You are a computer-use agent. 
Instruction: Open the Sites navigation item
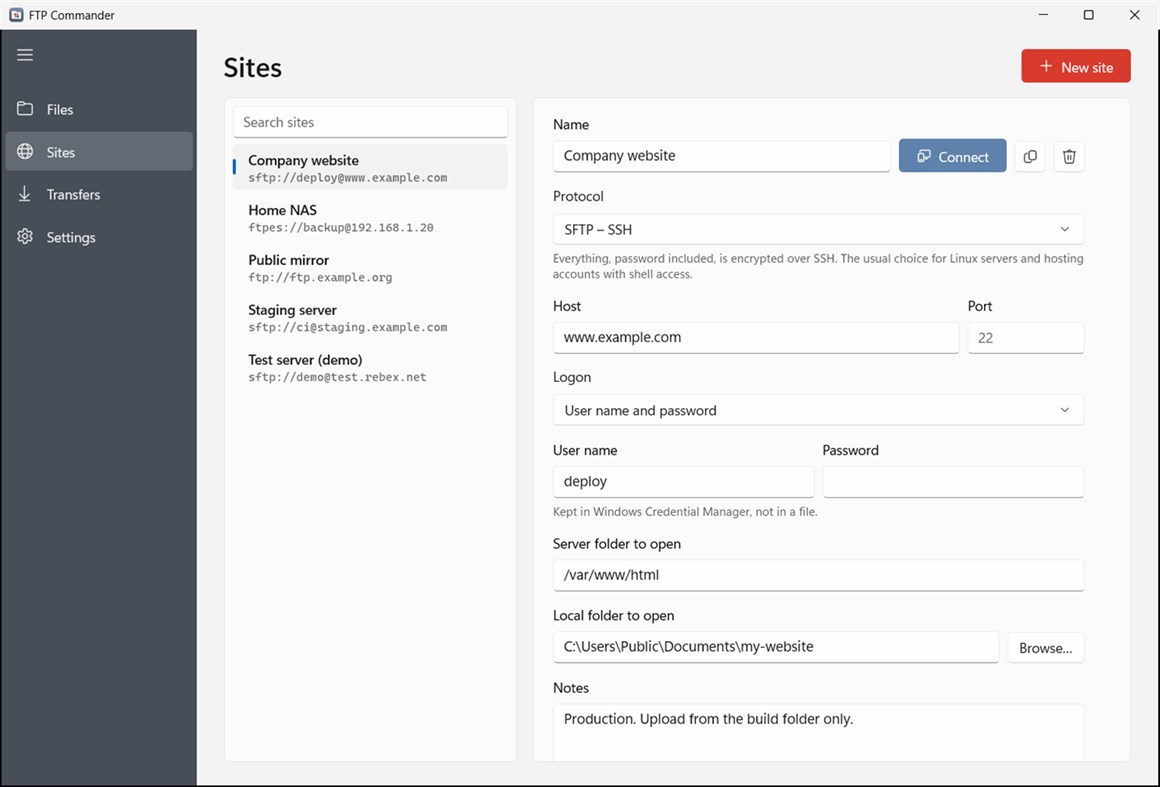tap(99, 152)
